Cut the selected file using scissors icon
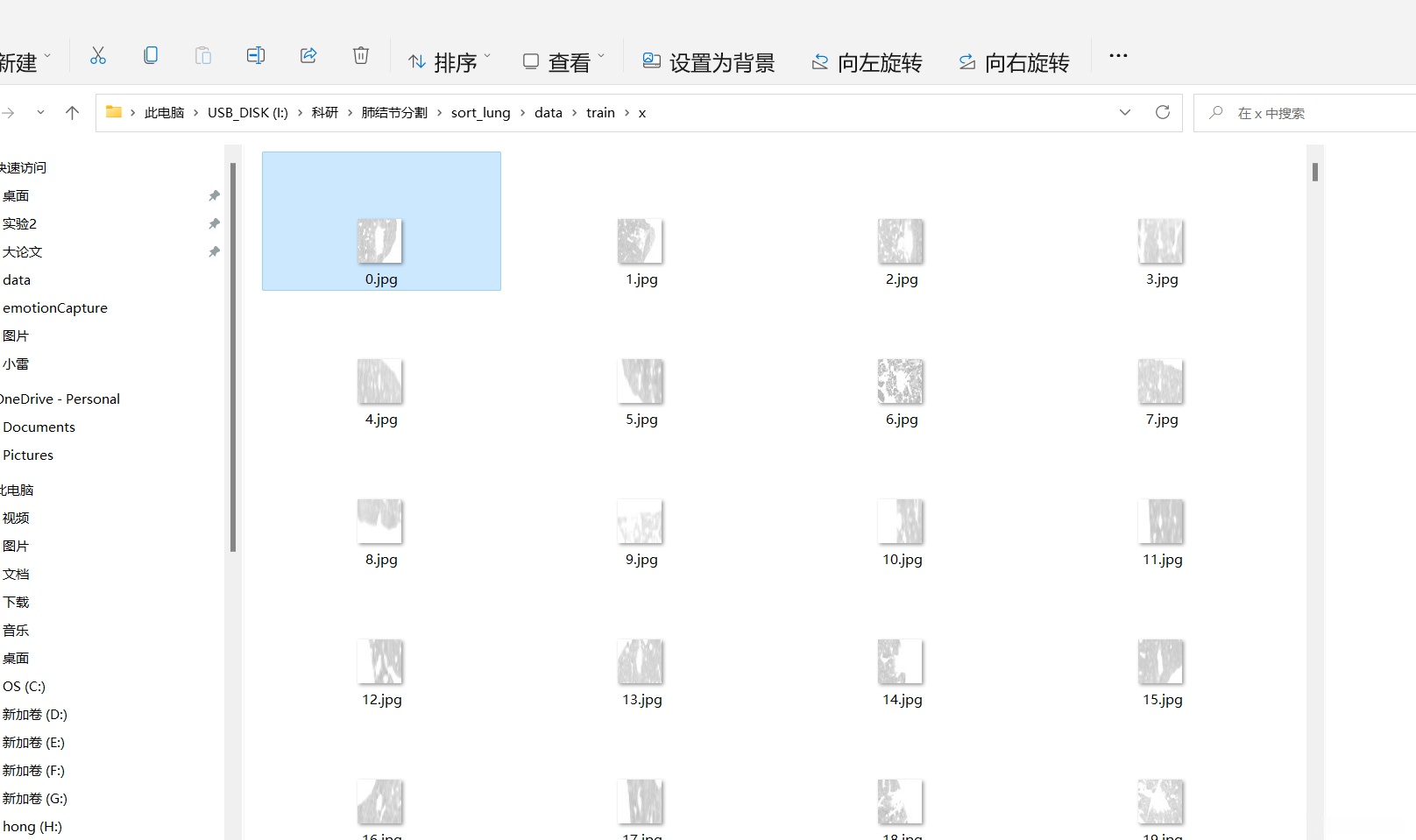 pos(97,55)
